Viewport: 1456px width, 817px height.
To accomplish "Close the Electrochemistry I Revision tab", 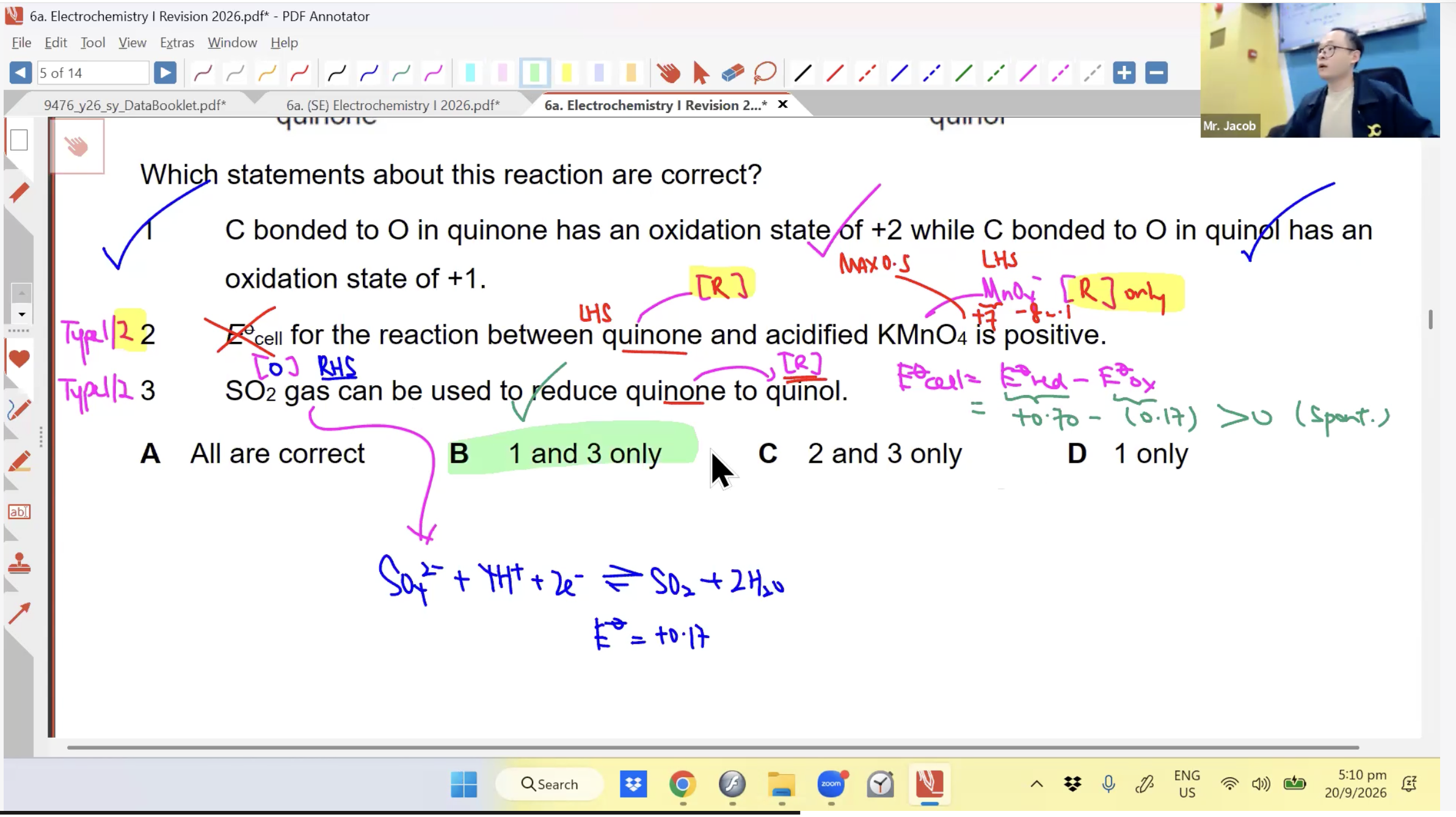I will click(x=782, y=105).
